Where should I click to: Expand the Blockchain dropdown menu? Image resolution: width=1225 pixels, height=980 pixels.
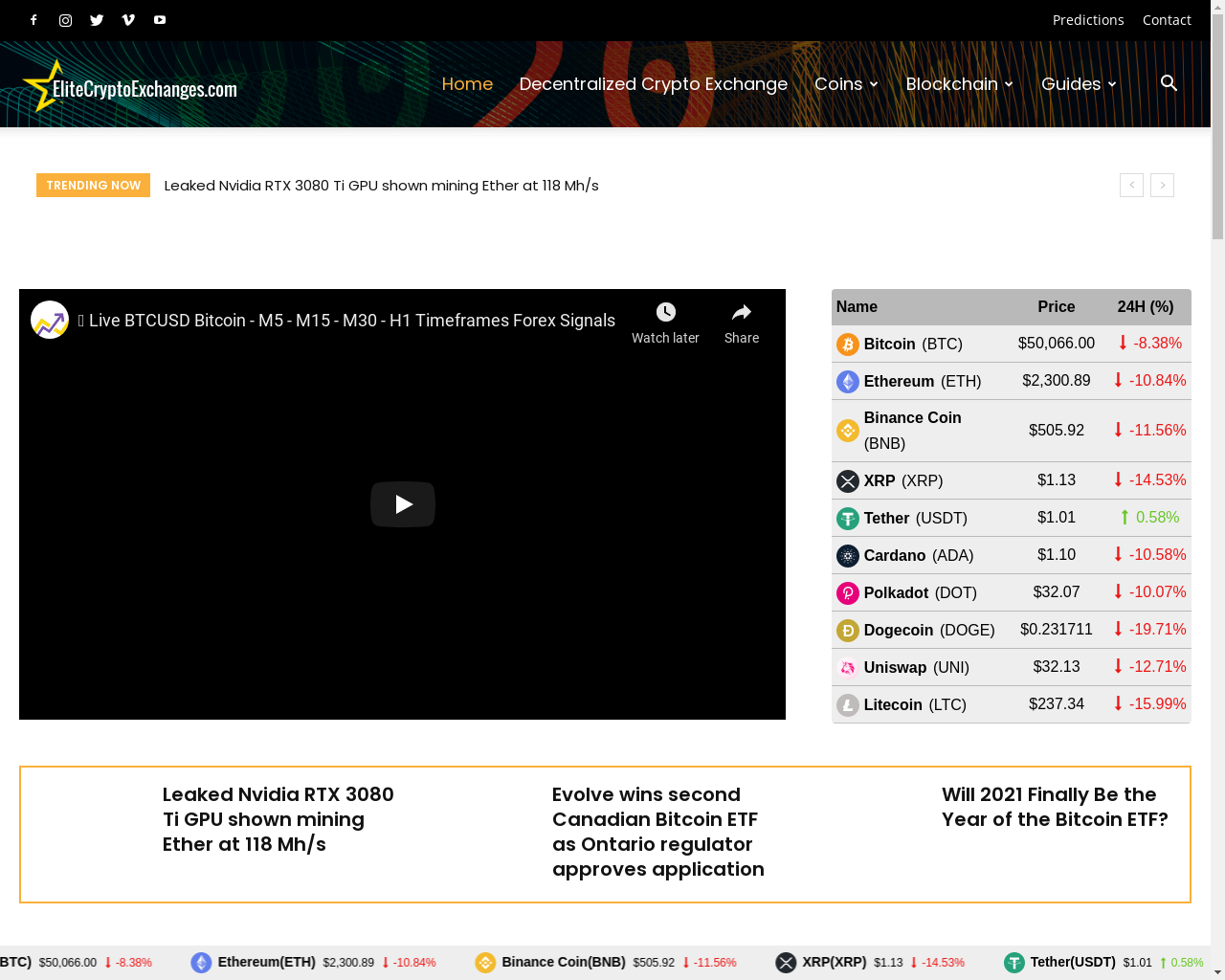tap(960, 84)
